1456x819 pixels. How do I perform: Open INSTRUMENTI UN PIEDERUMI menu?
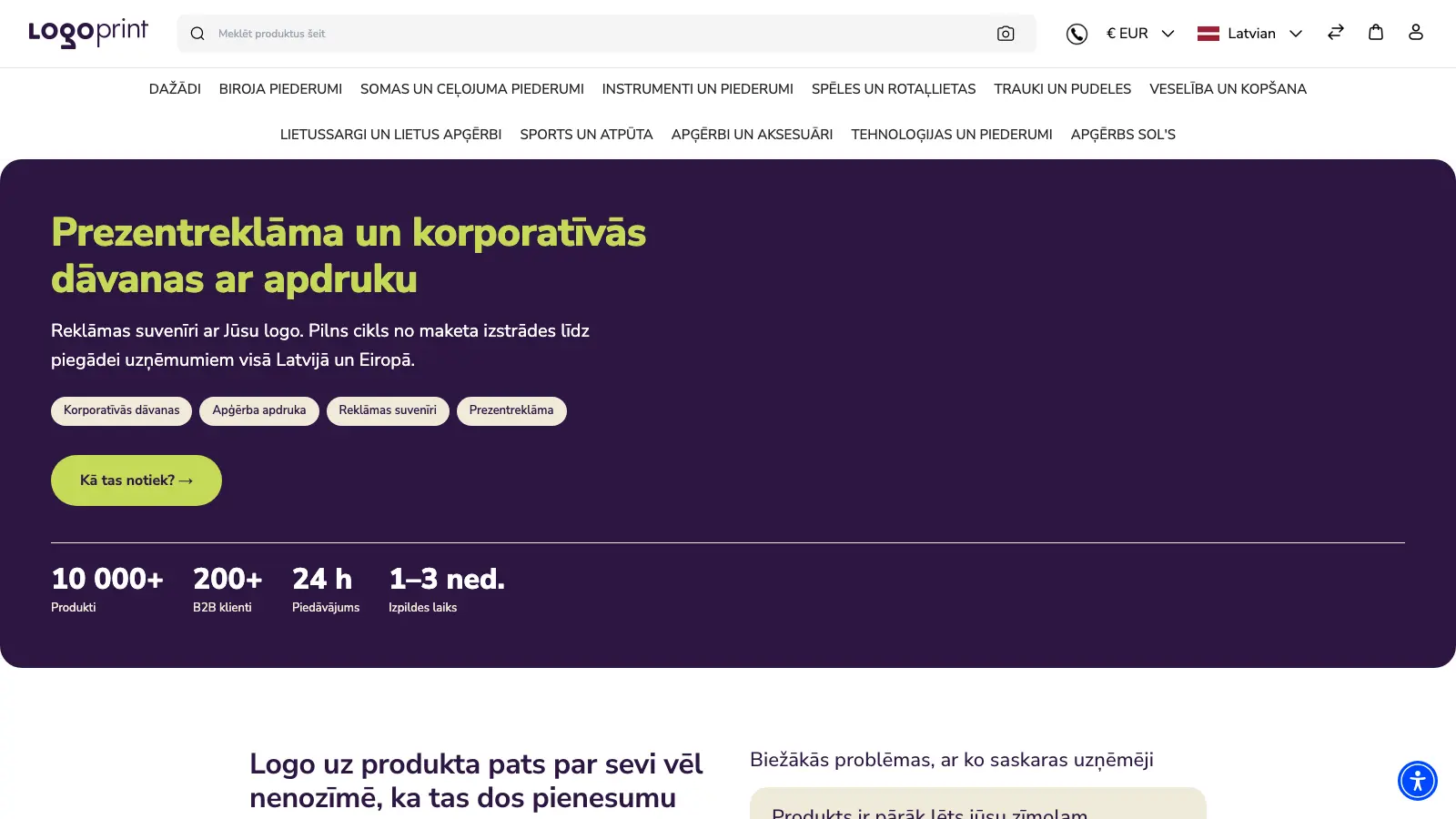tap(698, 89)
